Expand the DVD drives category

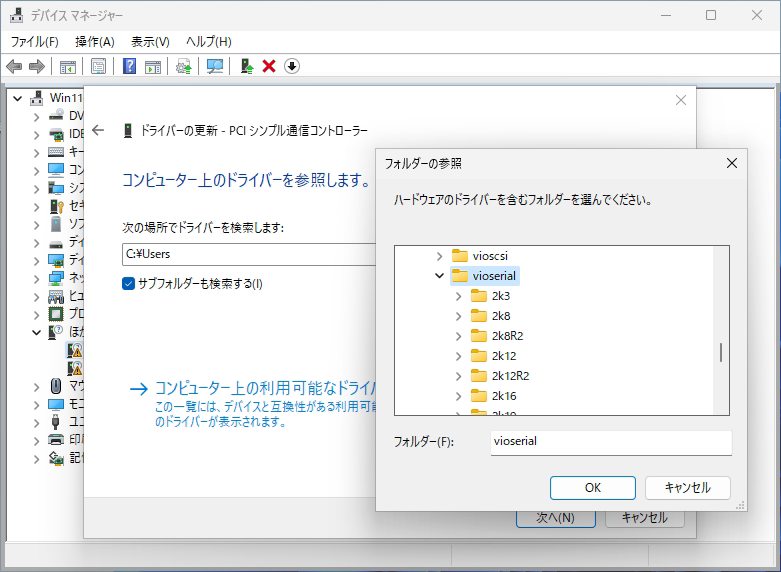(36, 117)
